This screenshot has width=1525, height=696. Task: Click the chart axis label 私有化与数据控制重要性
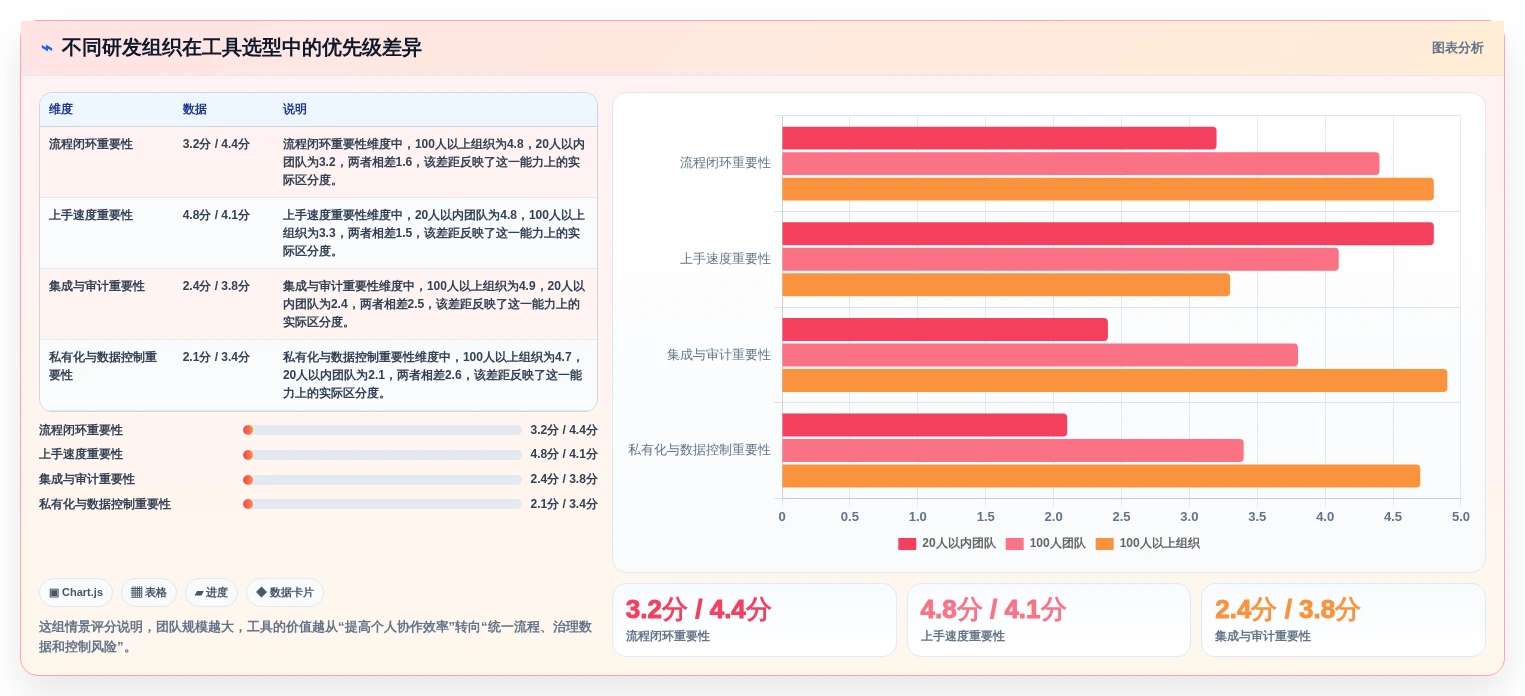coord(699,450)
